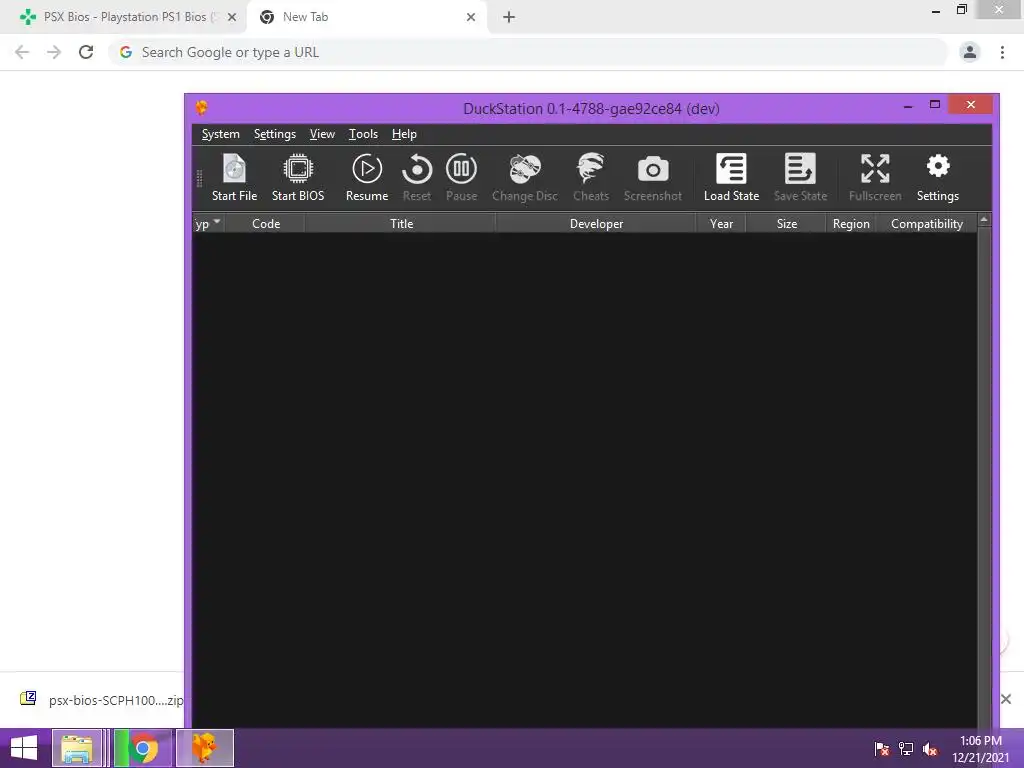This screenshot has height=768, width=1024.
Task: Click the DuckStation toolbar drag handle
Action: pyautogui.click(x=199, y=178)
